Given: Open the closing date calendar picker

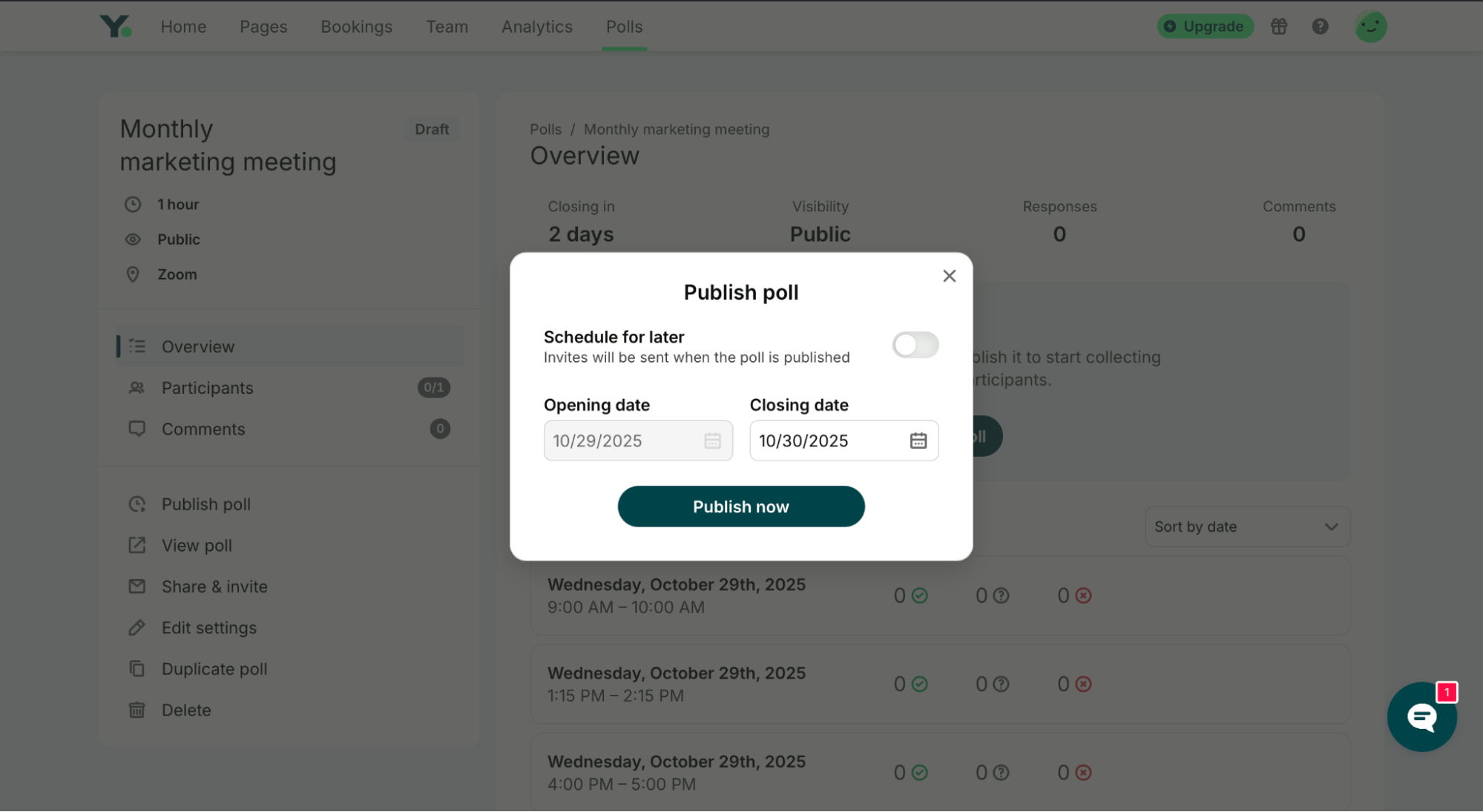Looking at the screenshot, I should tap(918, 440).
